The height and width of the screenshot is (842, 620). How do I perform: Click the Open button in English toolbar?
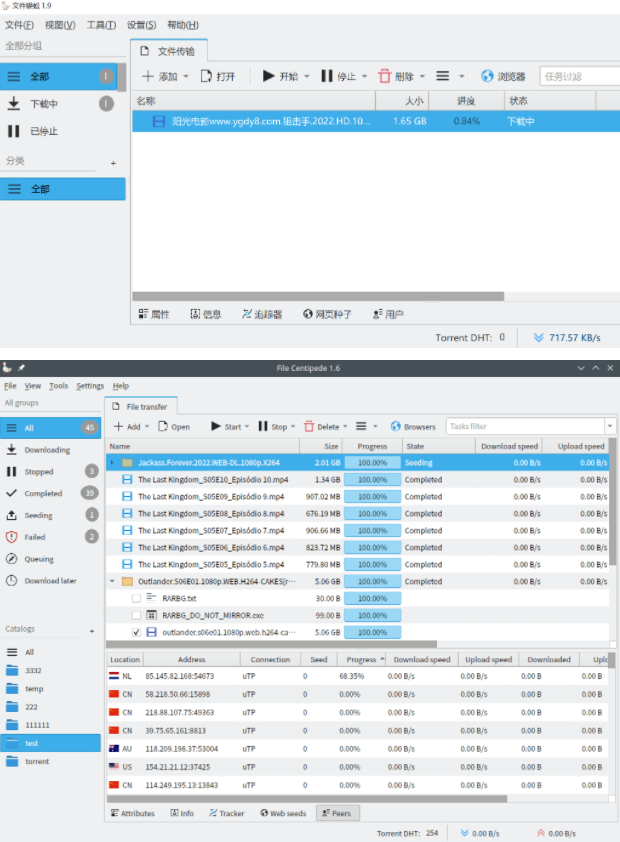point(173,427)
